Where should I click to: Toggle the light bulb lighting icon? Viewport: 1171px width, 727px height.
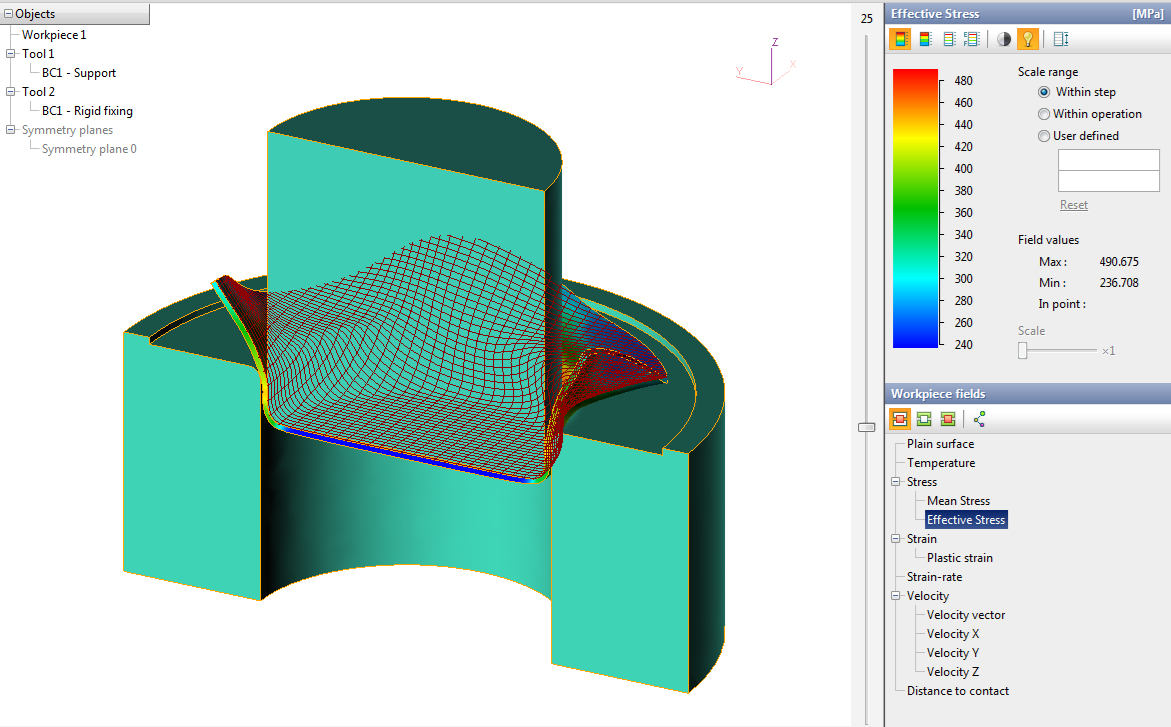click(x=1027, y=39)
